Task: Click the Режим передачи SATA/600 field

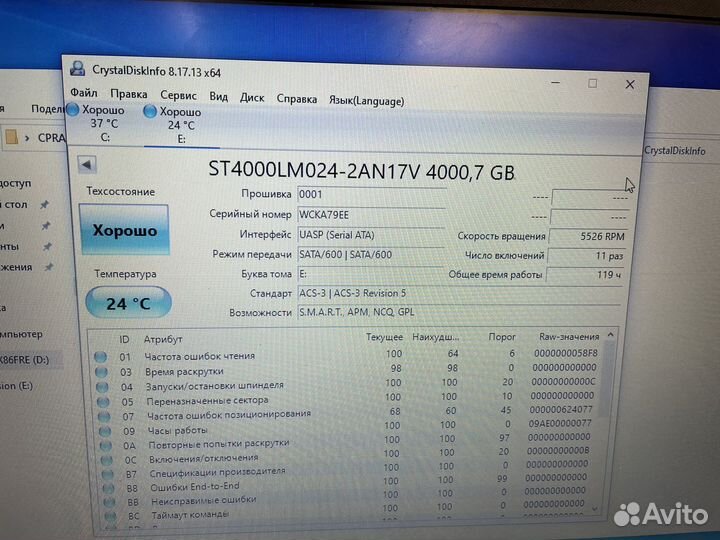Action: coord(371,254)
